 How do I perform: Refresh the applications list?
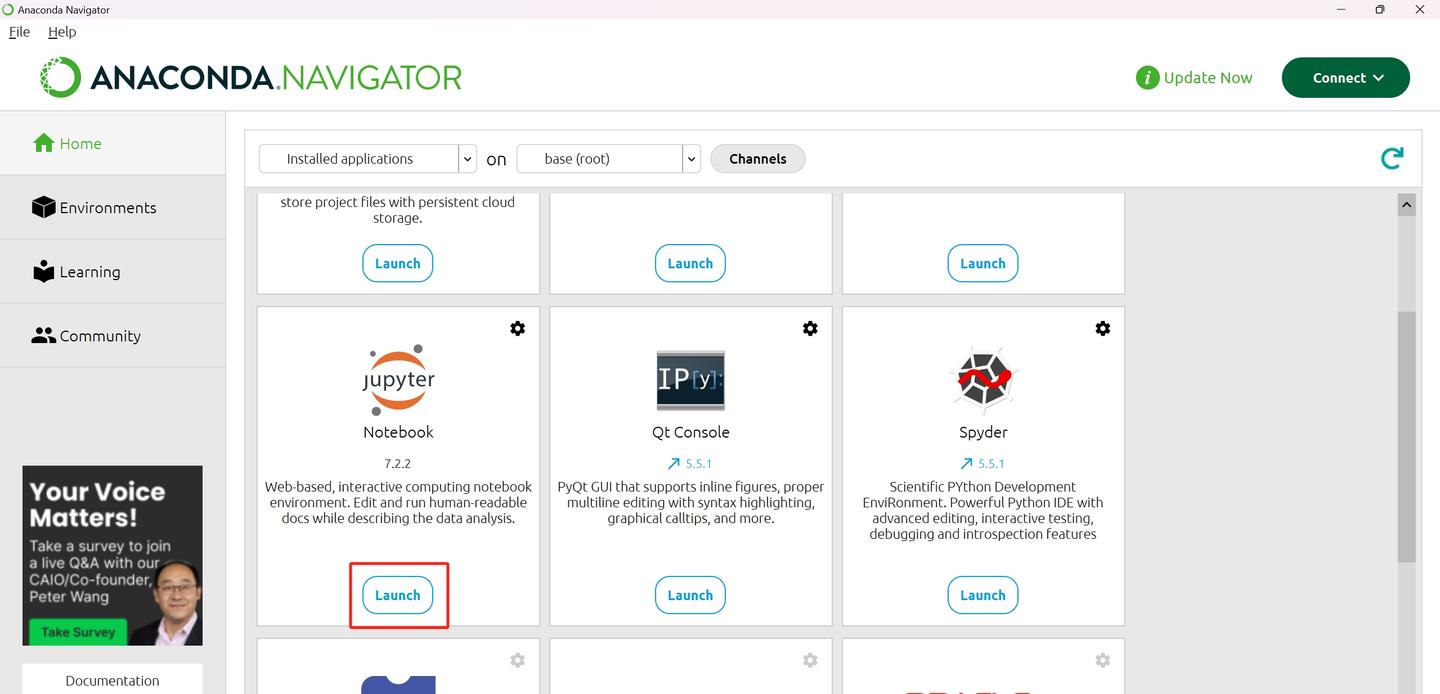1391,158
